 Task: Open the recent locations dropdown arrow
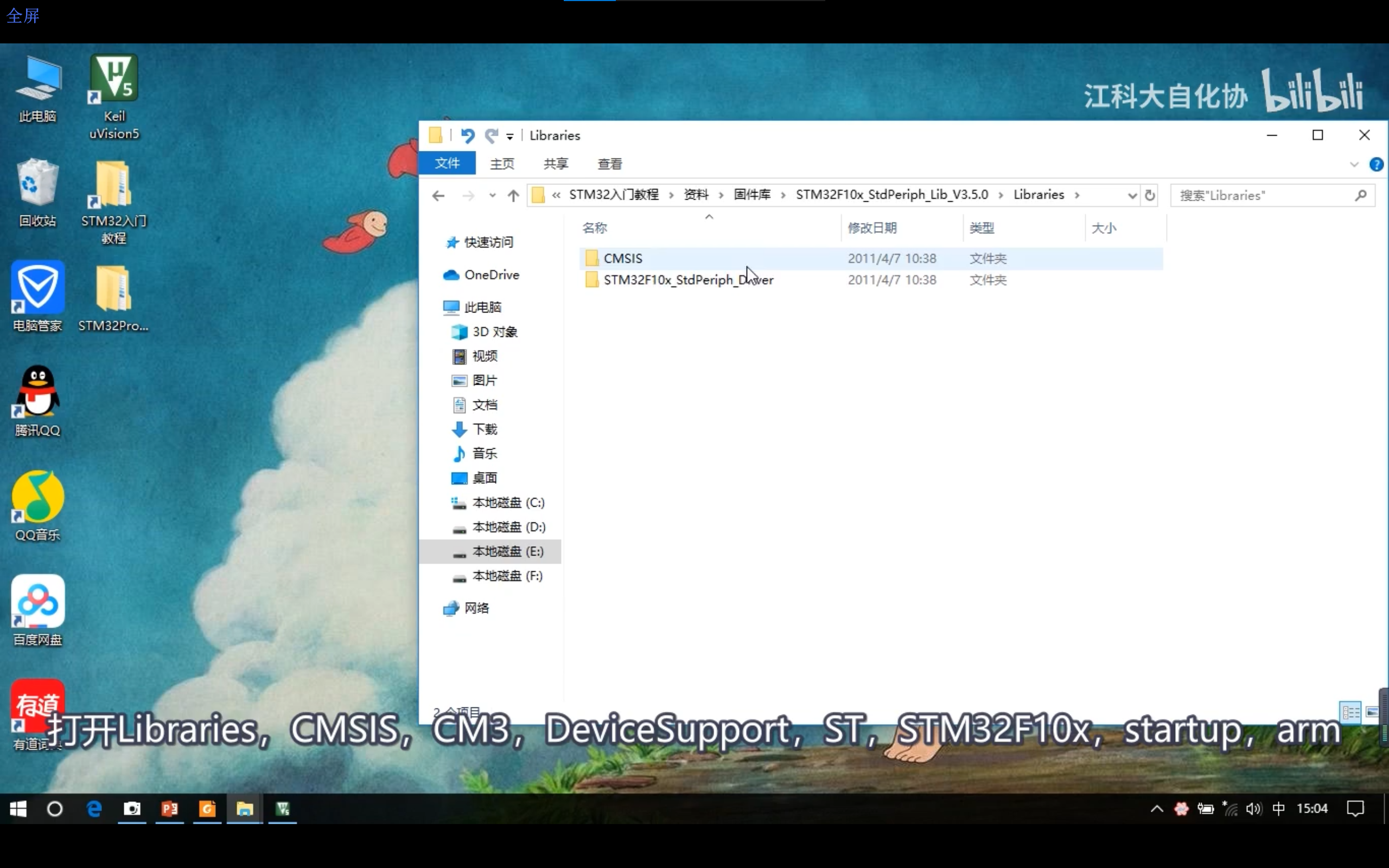tap(492, 196)
